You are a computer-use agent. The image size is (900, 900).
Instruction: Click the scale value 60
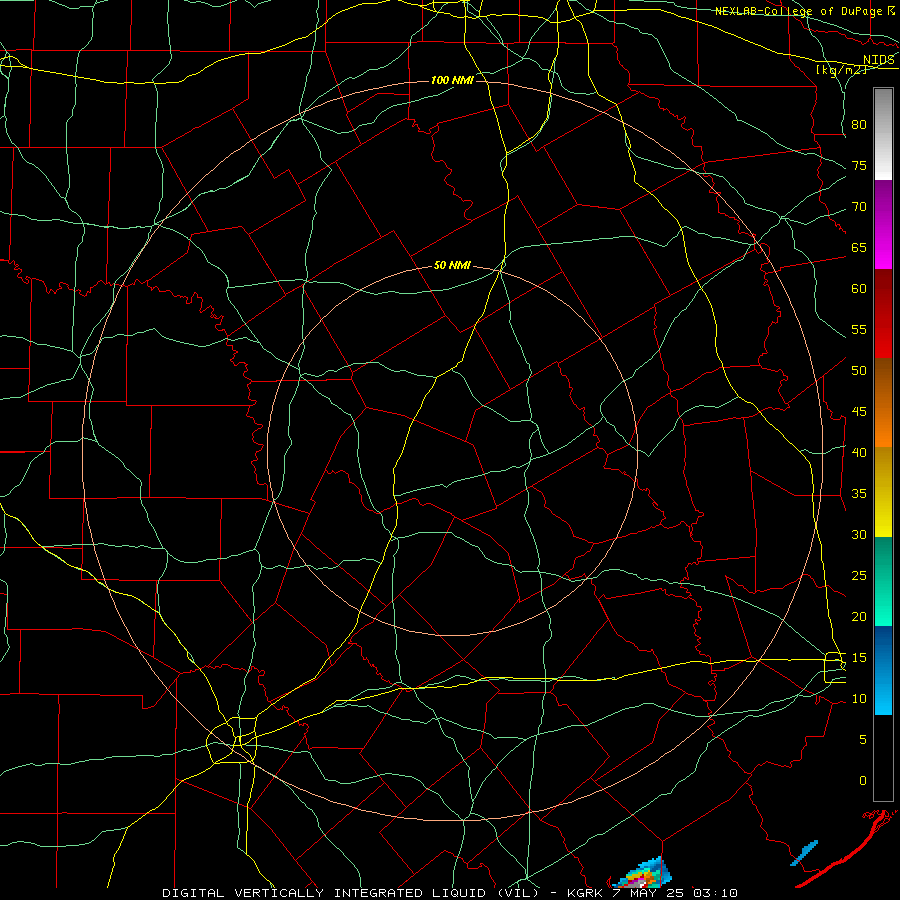859,289
